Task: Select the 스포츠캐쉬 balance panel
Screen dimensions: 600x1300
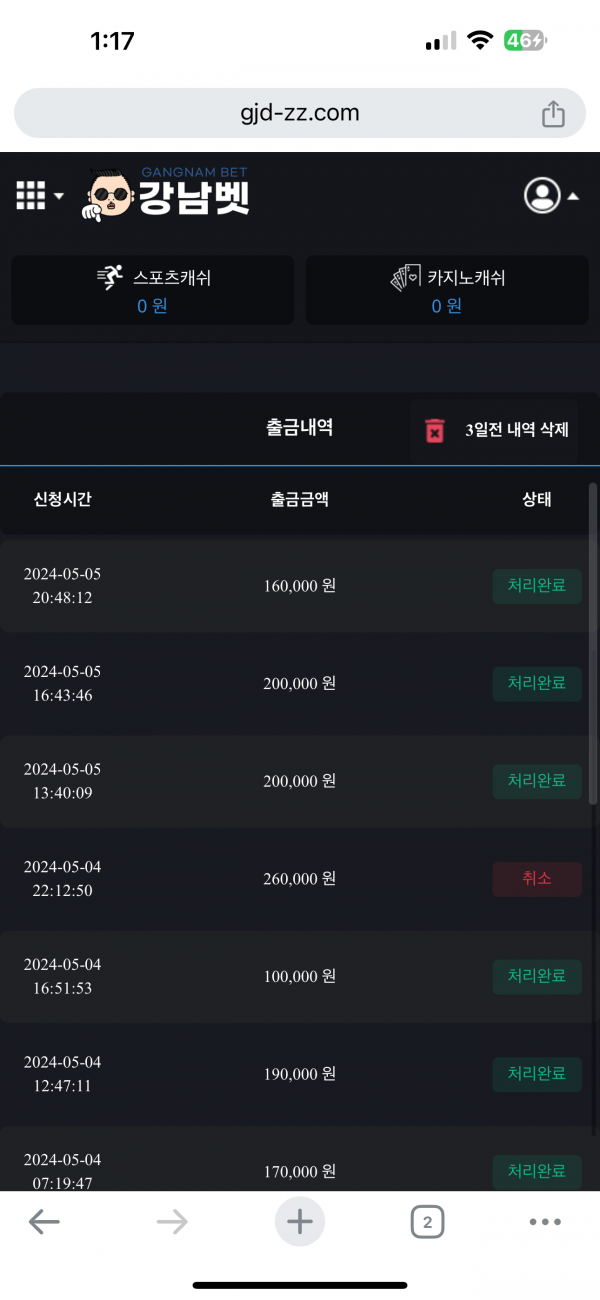Action: click(x=153, y=290)
